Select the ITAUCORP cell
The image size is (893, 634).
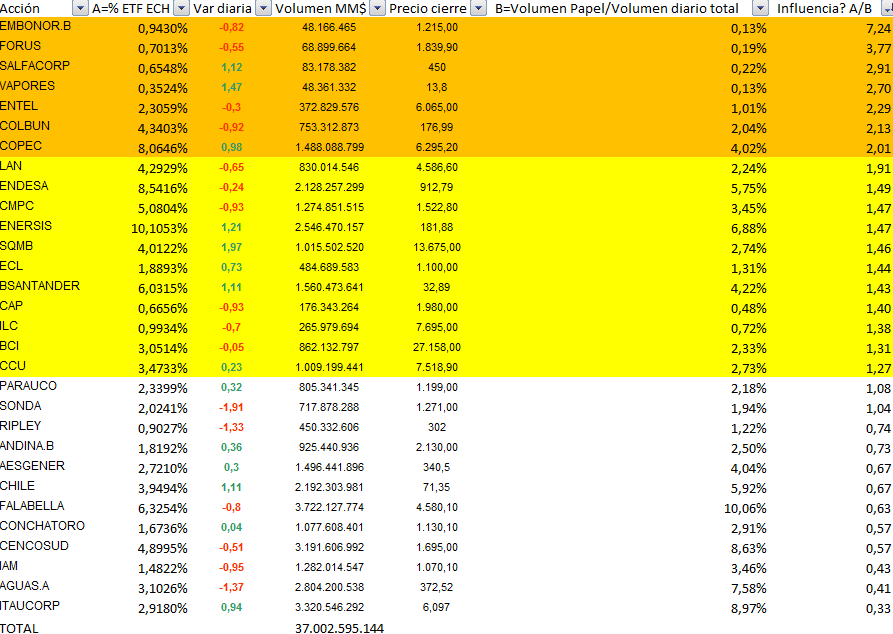coord(30,605)
